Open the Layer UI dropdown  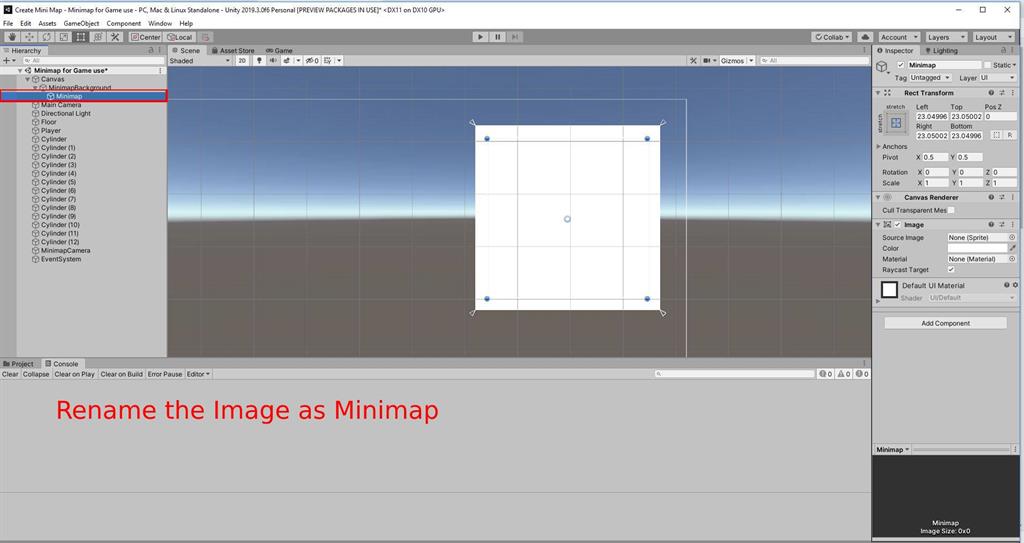pos(997,77)
